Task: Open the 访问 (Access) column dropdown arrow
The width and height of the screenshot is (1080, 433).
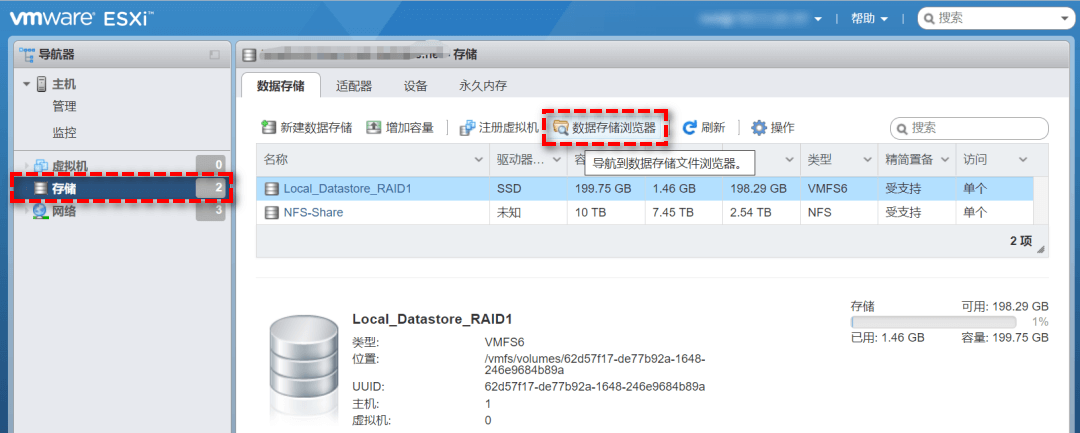Action: [1022, 160]
